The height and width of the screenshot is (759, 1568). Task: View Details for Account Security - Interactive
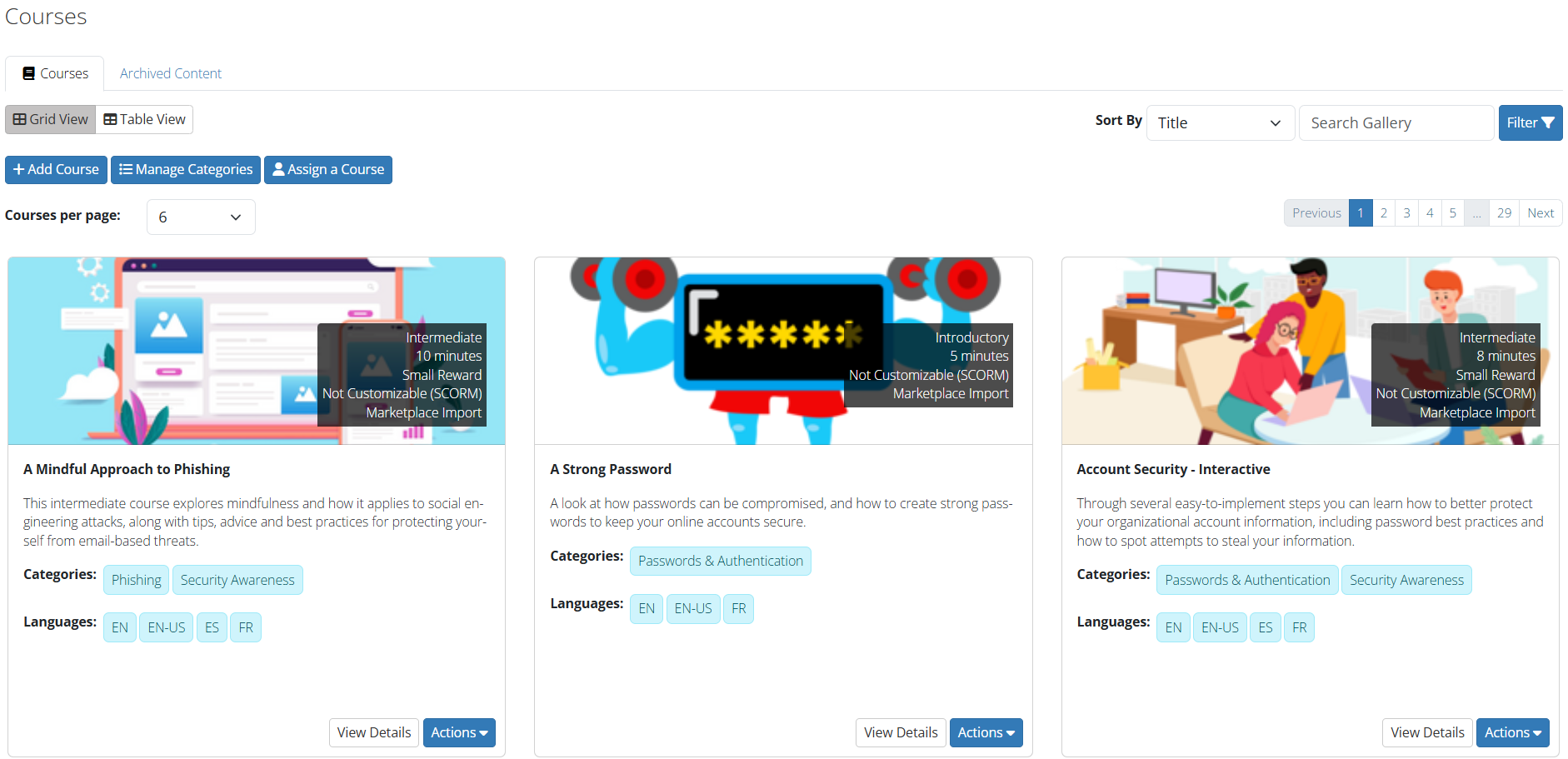tap(1427, 732)
